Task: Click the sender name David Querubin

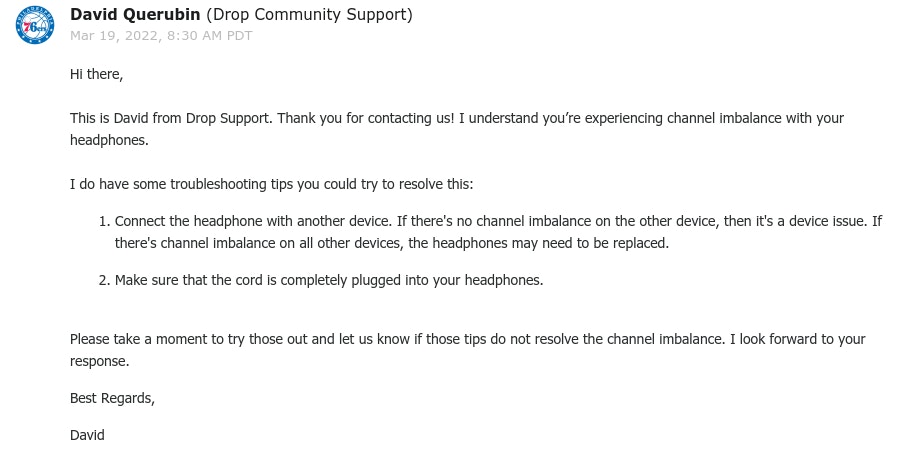Action: point(136,15)
